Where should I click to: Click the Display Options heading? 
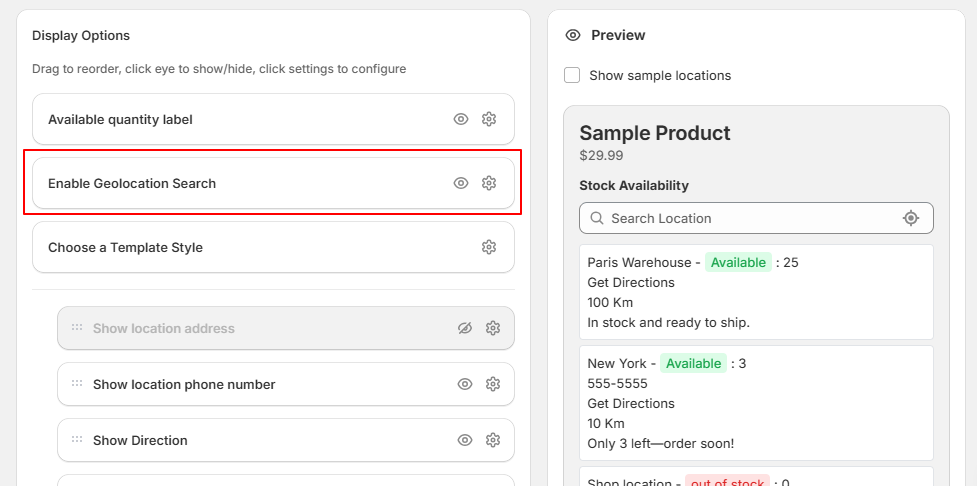(81, 36)
